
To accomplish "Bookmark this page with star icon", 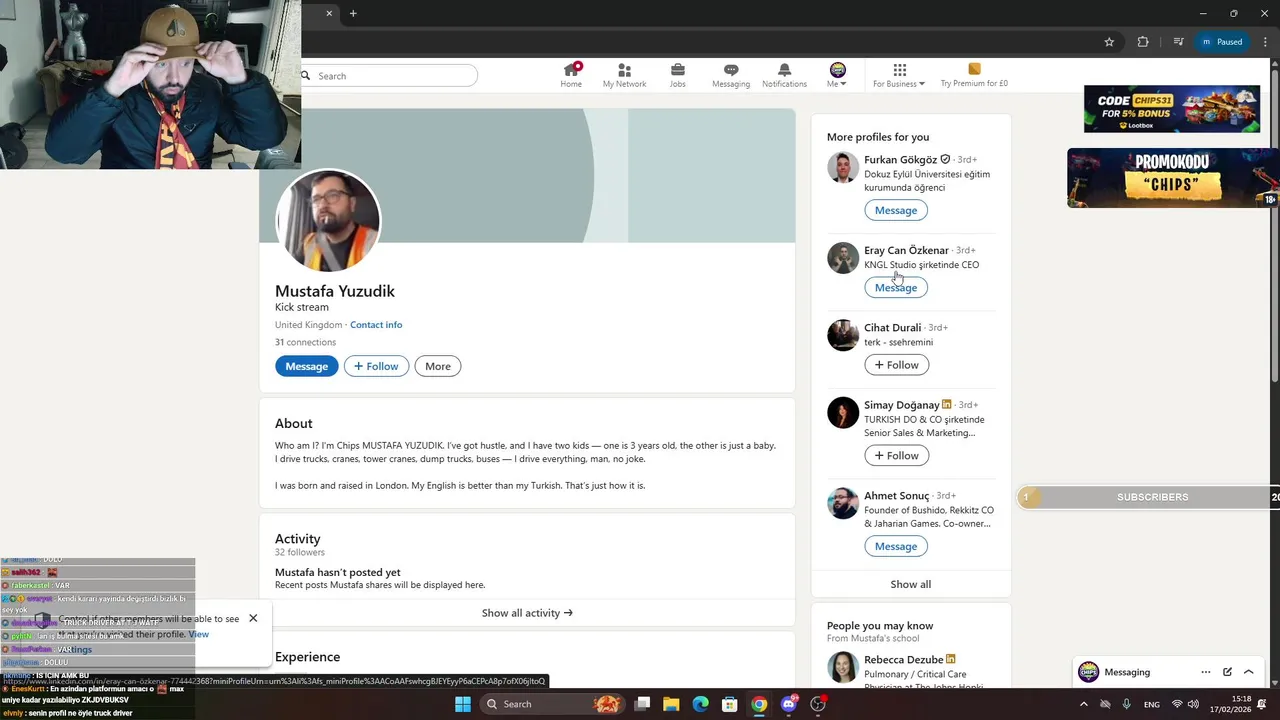I will pos(1109,42).
